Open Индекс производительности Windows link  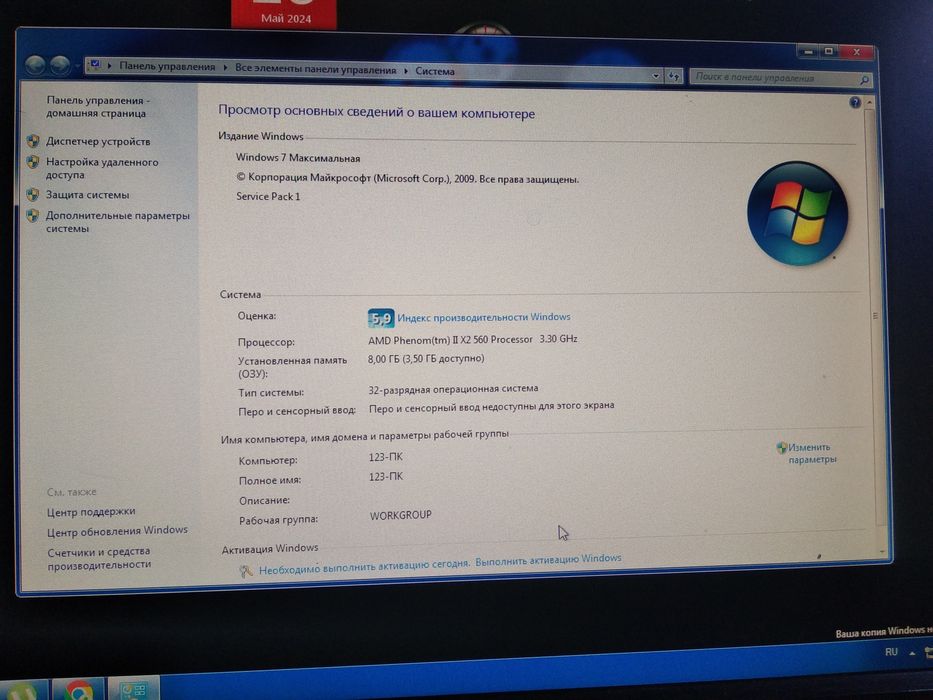click(484, 317)
